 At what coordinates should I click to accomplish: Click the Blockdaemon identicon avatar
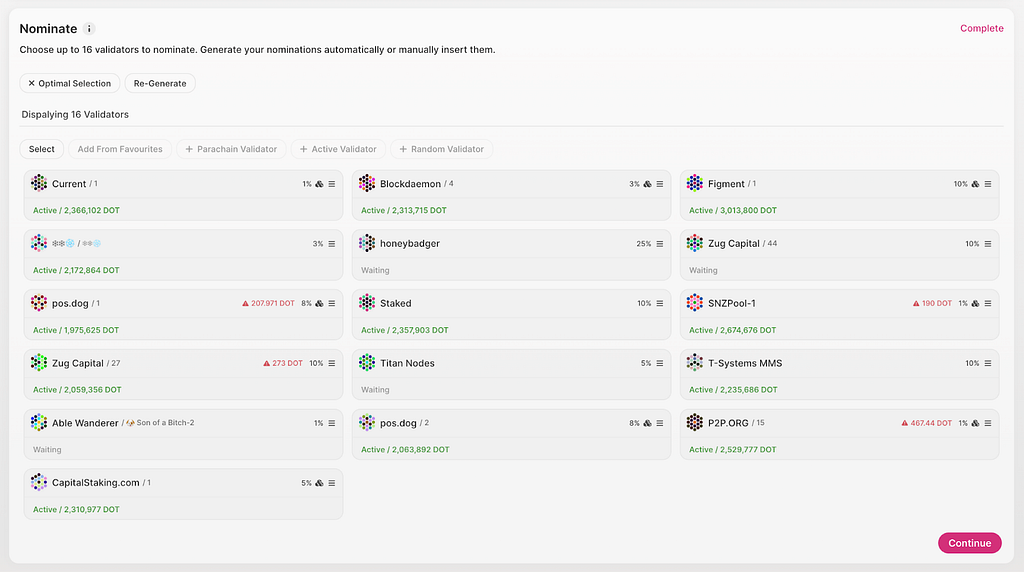click(x=367, y=183)
